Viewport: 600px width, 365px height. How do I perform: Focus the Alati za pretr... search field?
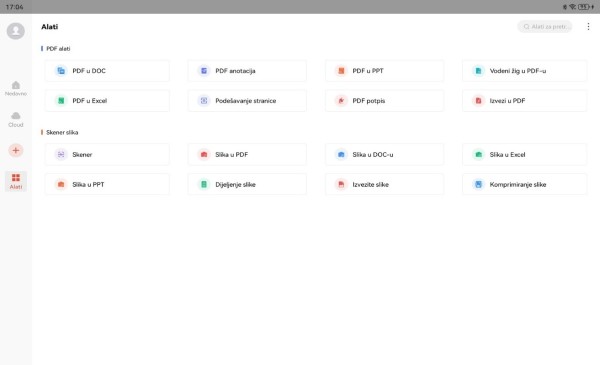coord(545,26)
